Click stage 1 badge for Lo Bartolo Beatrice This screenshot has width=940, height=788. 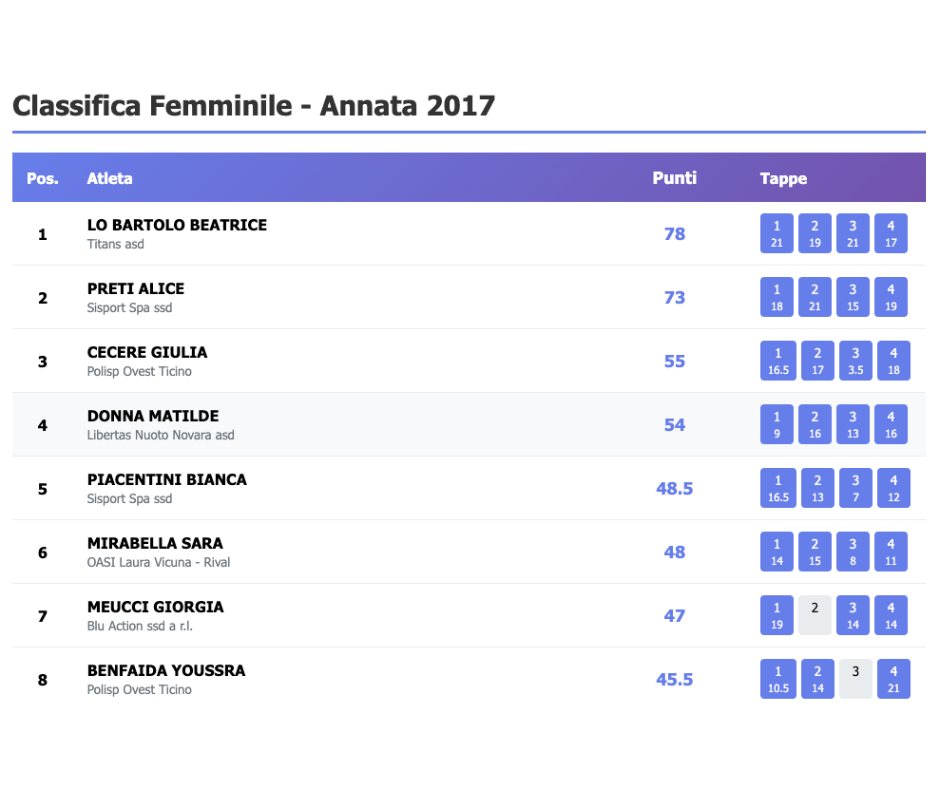(777, 233)
